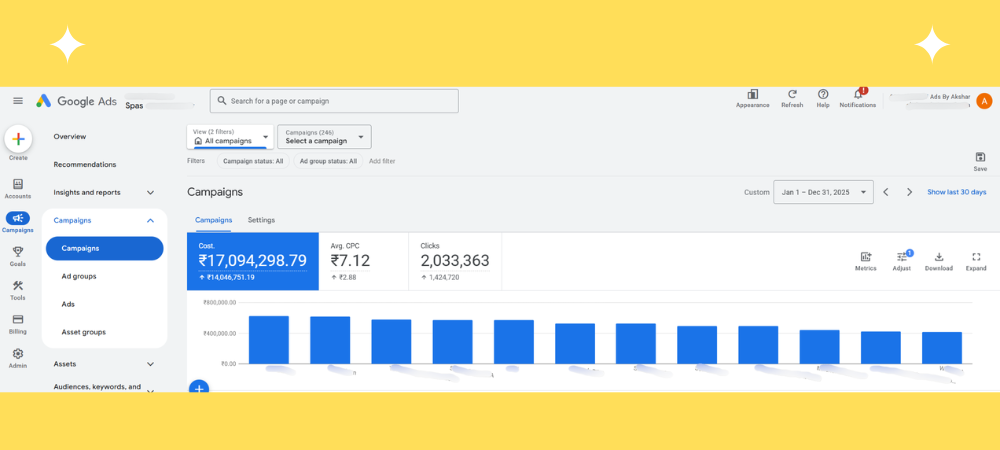Click Show last 30 days link
This screenshot has height=450, width=1000.
pyautogui.click(x=957, y=192)
